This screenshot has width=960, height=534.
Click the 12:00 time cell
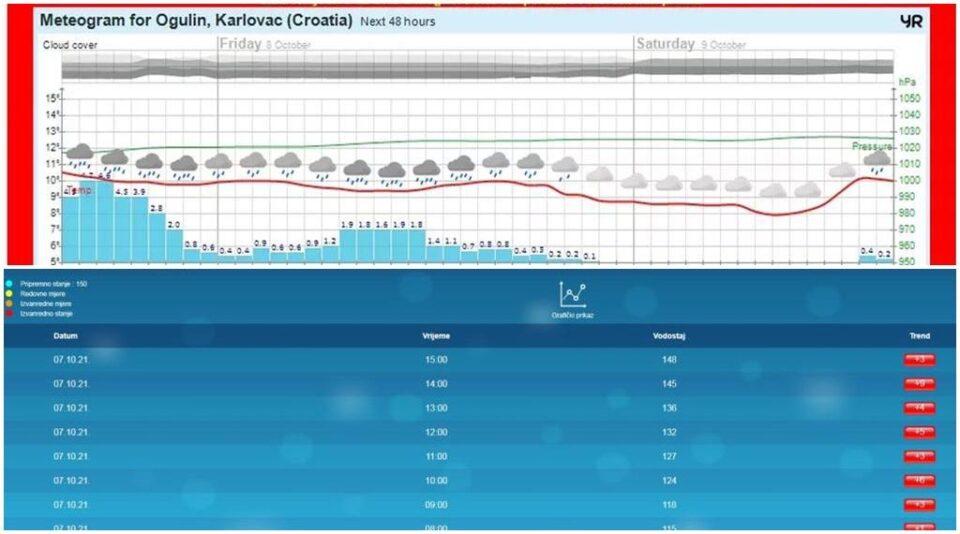(x=436, y=432)
